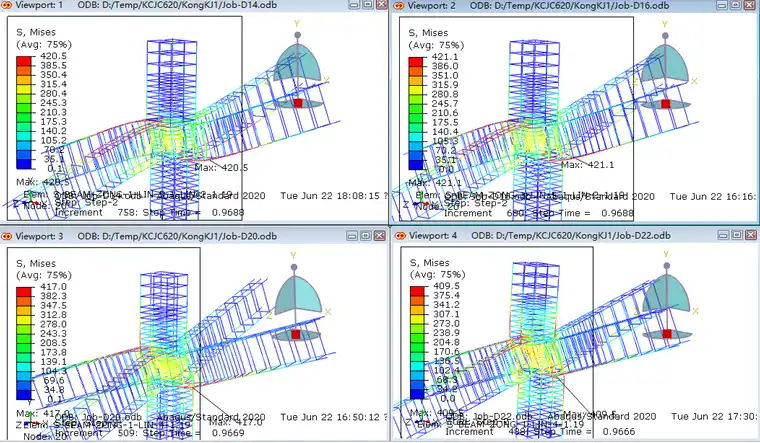
Task: Click the 3D compass dome in Viewport 4
Action: tap(666, 294)
